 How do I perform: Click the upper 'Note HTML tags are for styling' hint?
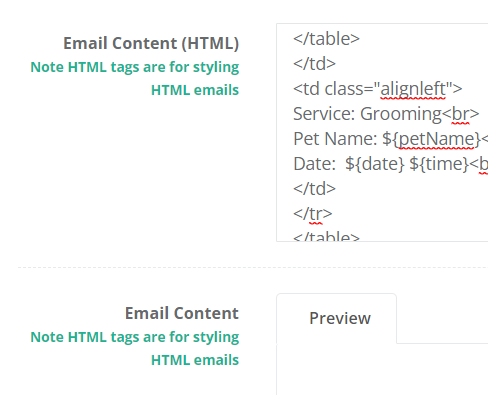(135, 67)
